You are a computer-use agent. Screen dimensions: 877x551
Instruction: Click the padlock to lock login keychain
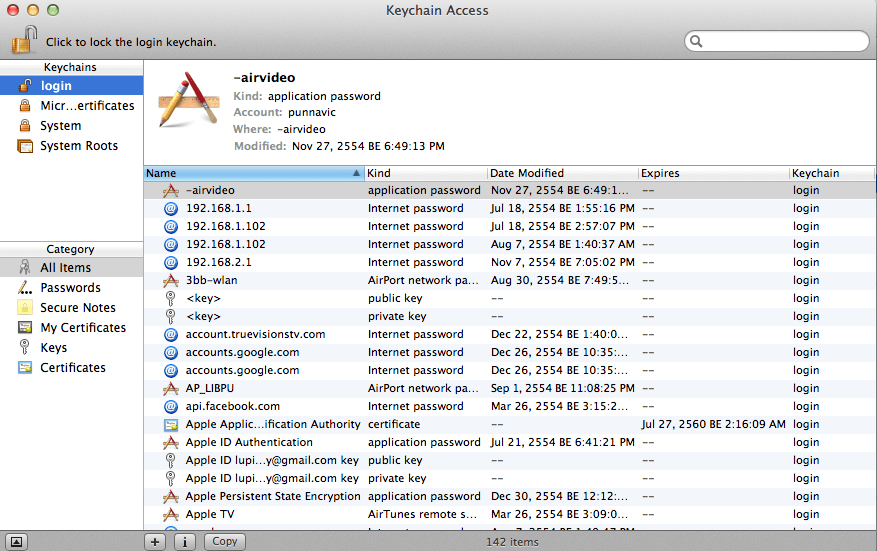(x=24, y=41)
